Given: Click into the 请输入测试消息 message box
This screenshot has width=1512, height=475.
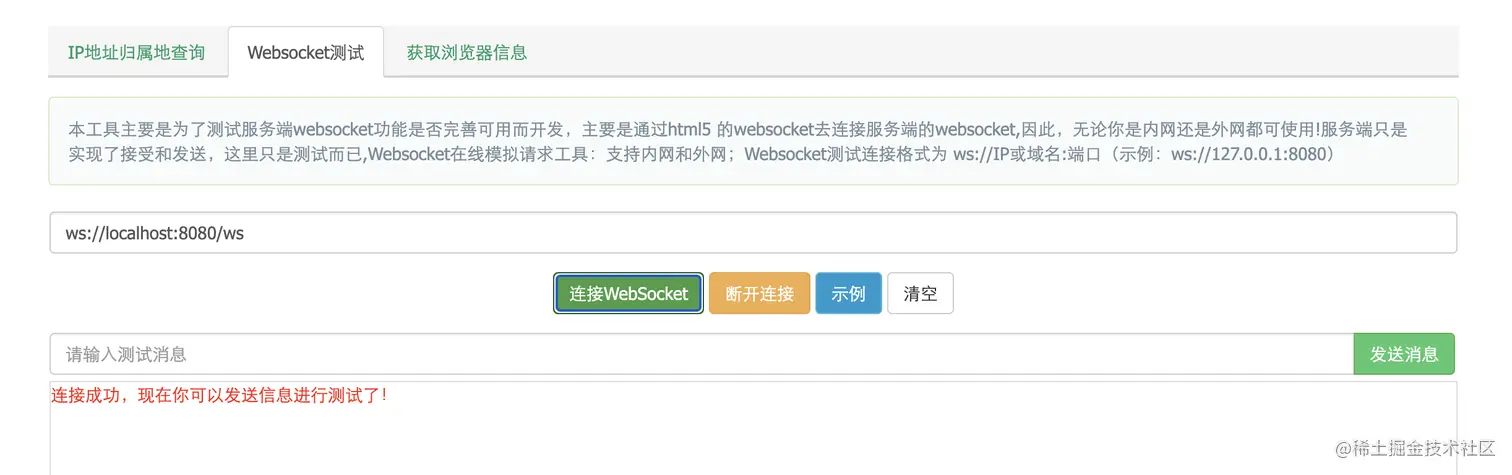Looking at the screenshot, I should (701, 354).
